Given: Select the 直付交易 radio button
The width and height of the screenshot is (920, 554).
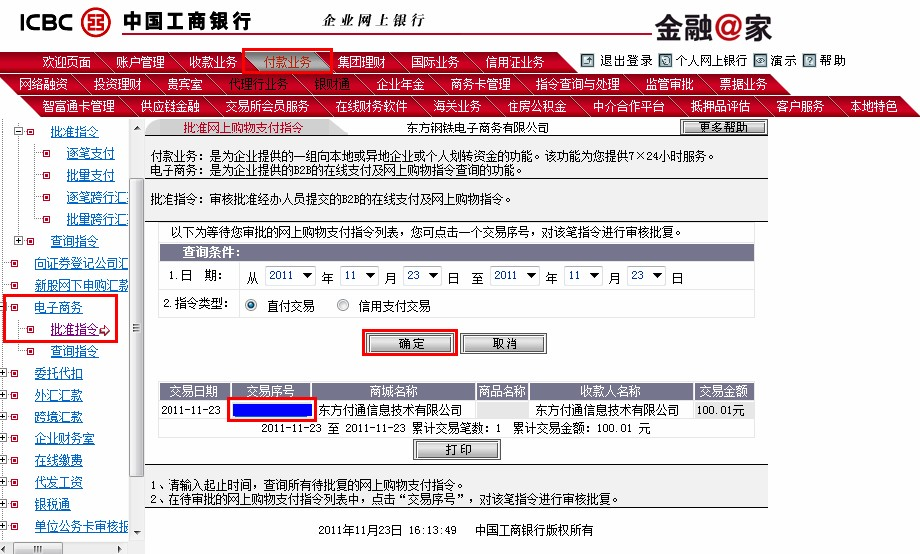Looking at the screenshot, I should coord(251,305).
